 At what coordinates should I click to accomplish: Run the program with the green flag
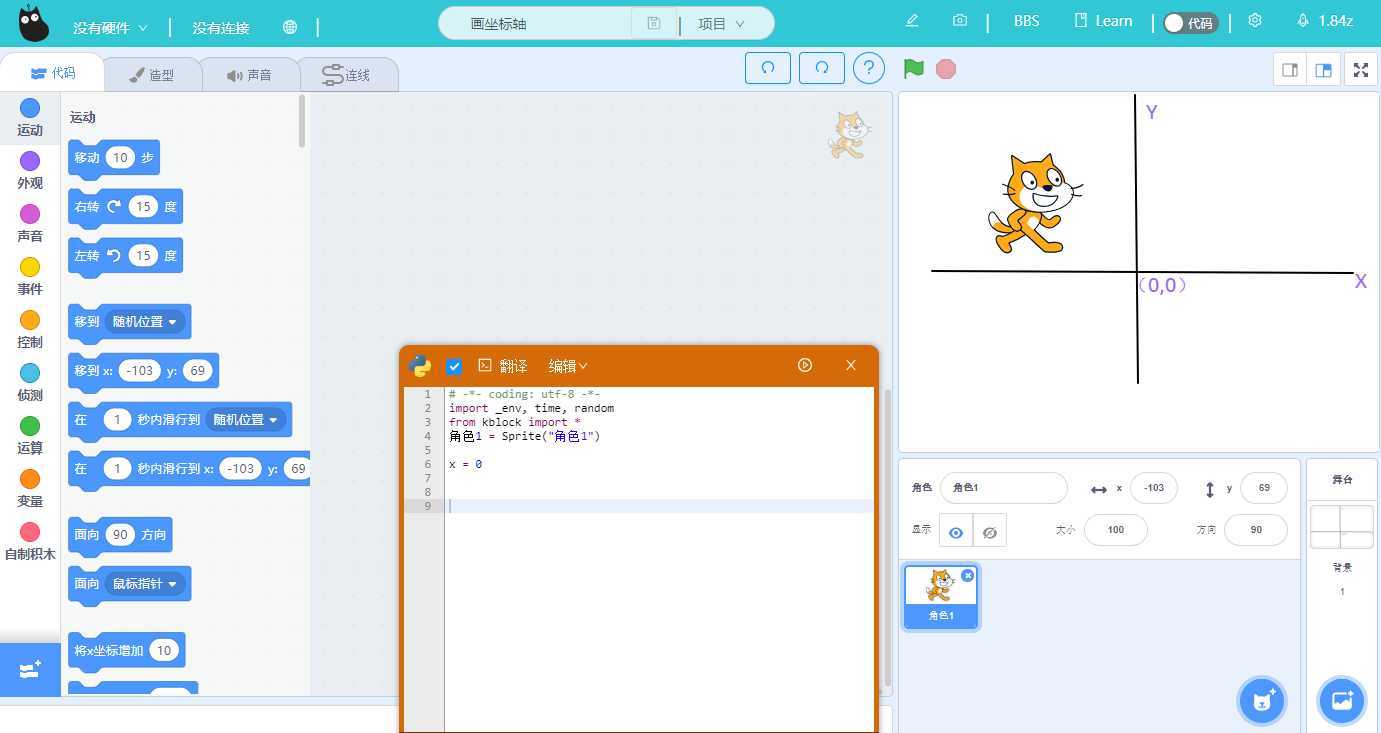pyautogui.click(x=913, y=68)
